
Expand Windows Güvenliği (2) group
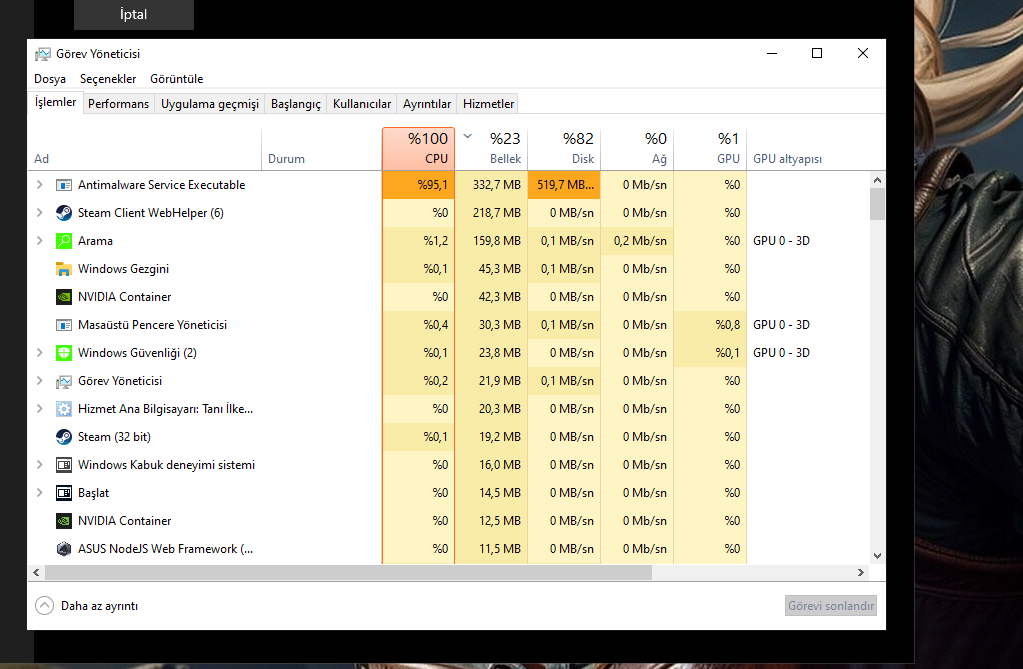[40, 353]
